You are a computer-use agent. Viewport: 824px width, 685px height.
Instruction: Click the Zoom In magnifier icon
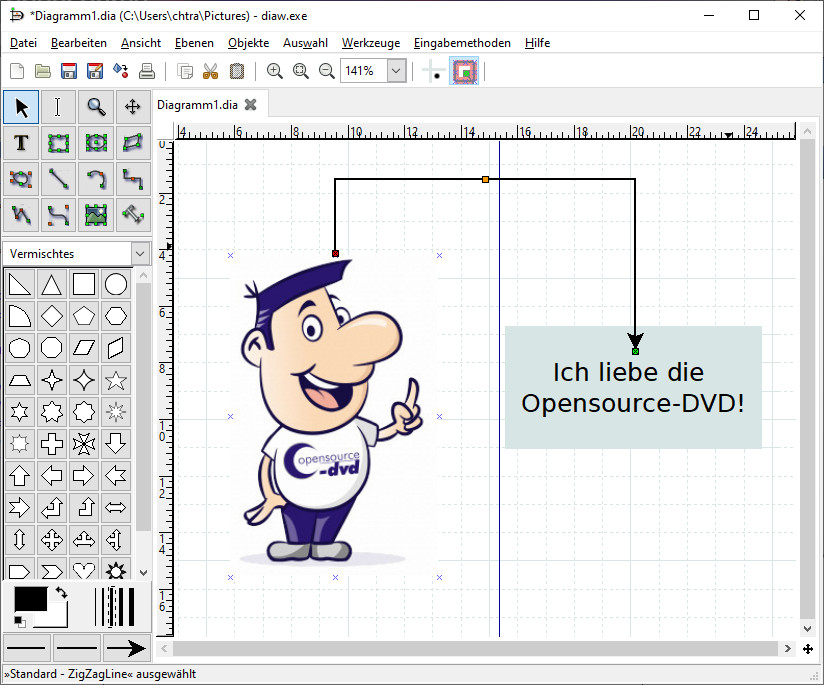[x=274, y=71]
